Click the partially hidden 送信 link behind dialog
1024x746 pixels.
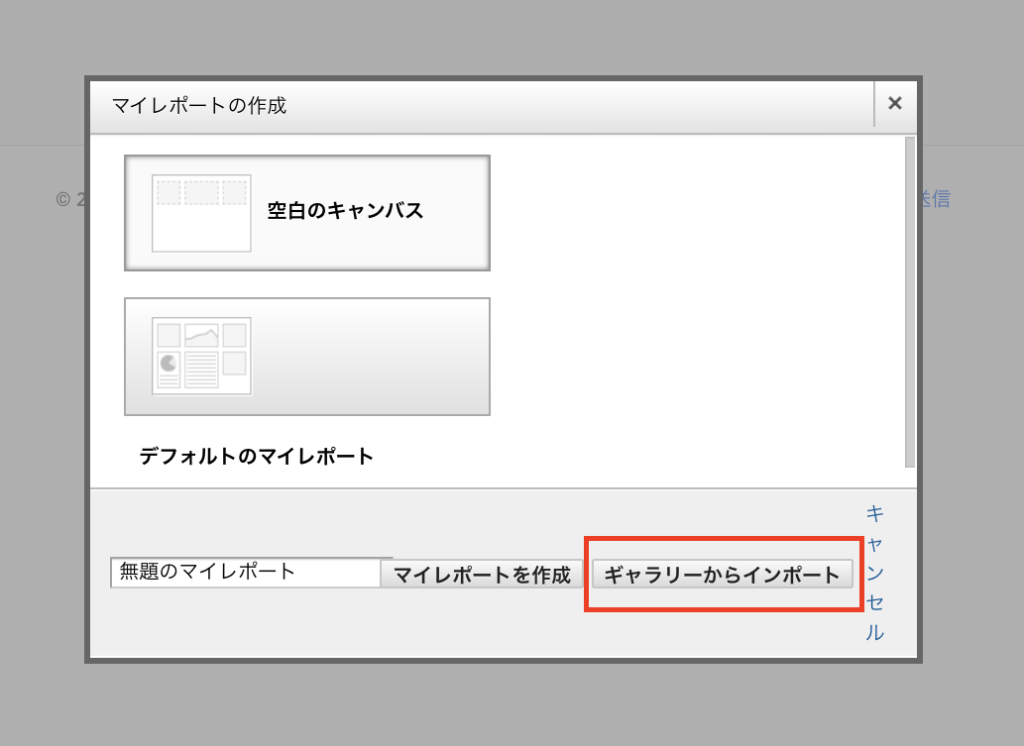(x=936, y=199)
